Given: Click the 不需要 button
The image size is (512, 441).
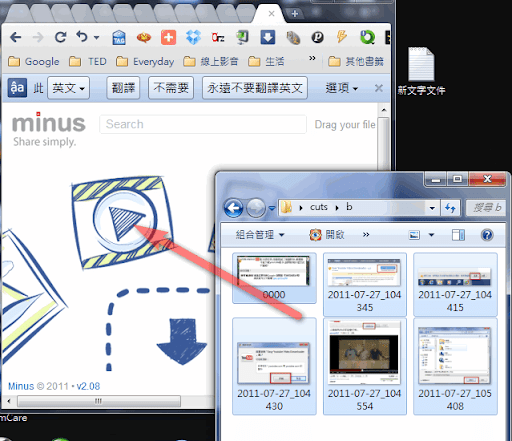Looking at the screenshot, I should tap(171, 88).
